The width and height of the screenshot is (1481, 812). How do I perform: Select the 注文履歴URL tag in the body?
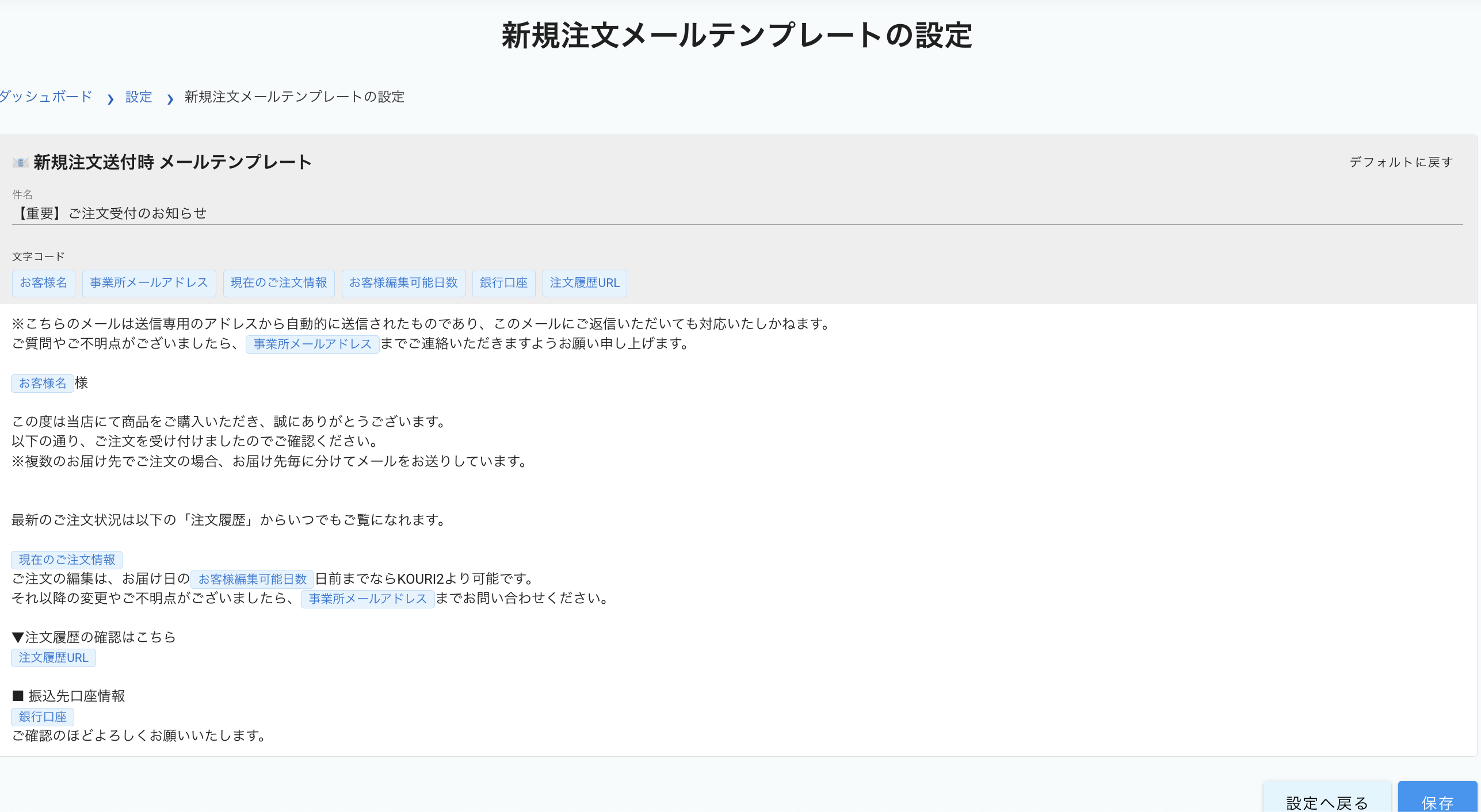click(x=54, y=658)
